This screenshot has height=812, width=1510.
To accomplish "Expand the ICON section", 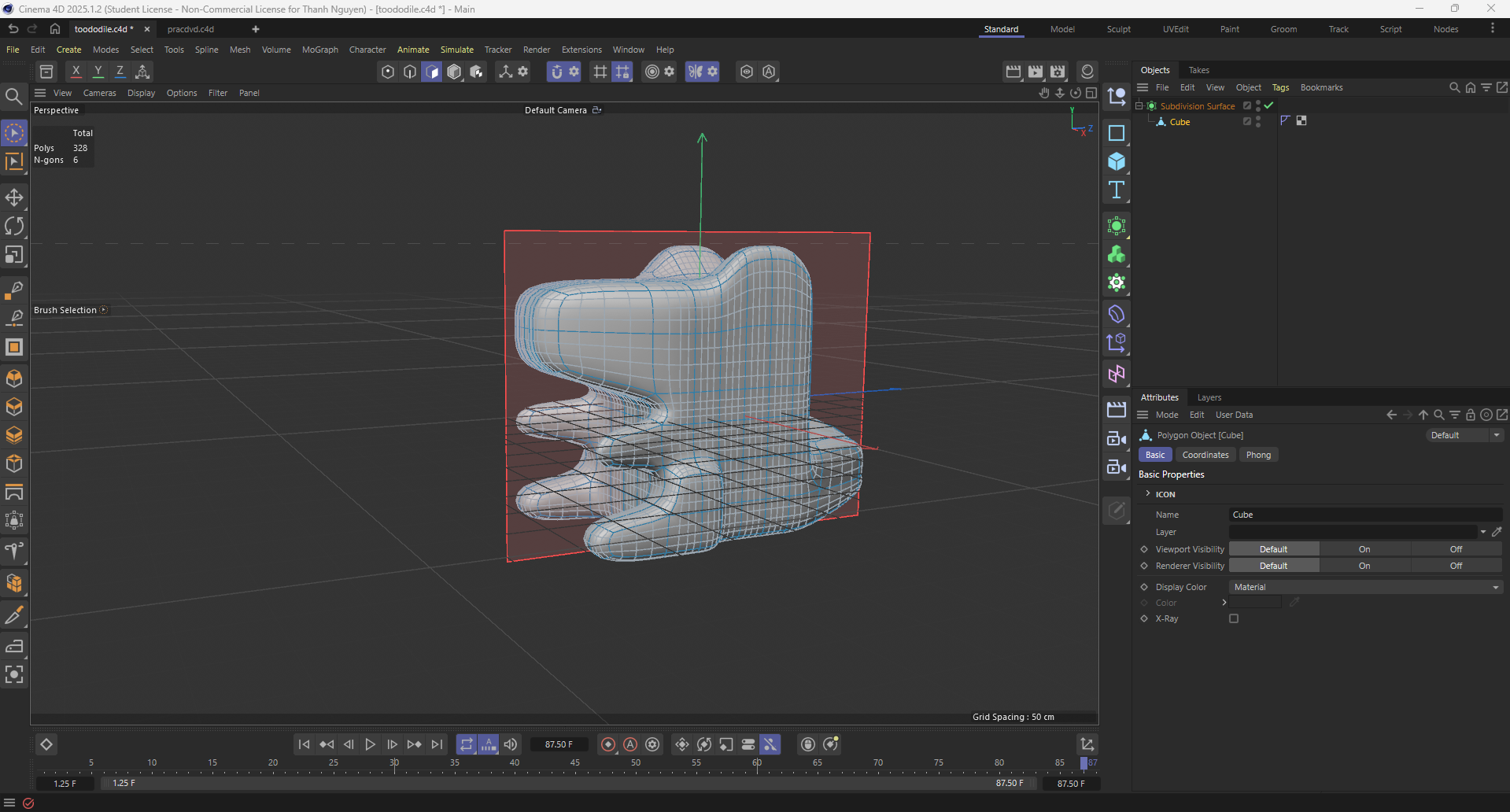I will pos(1148,494).
